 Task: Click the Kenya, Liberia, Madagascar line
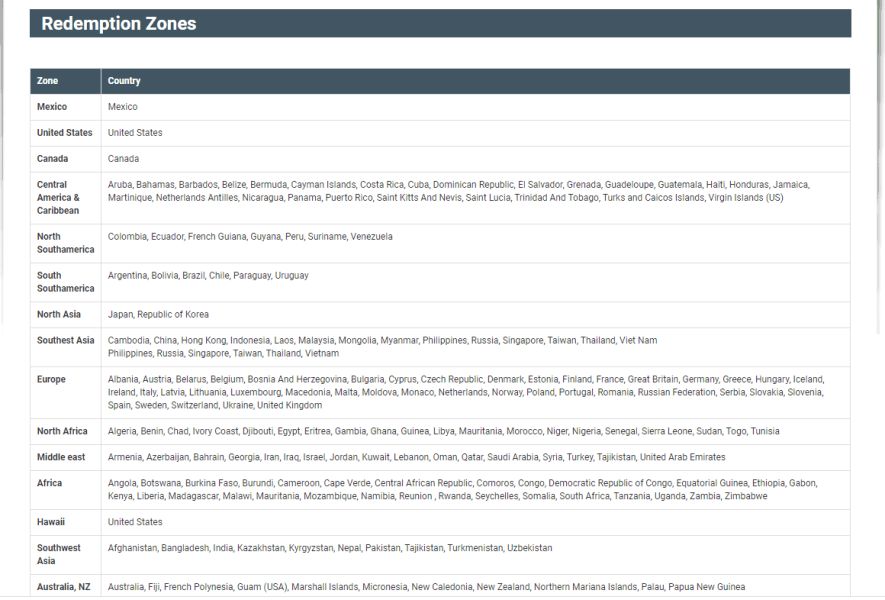(x=437, y=496)
